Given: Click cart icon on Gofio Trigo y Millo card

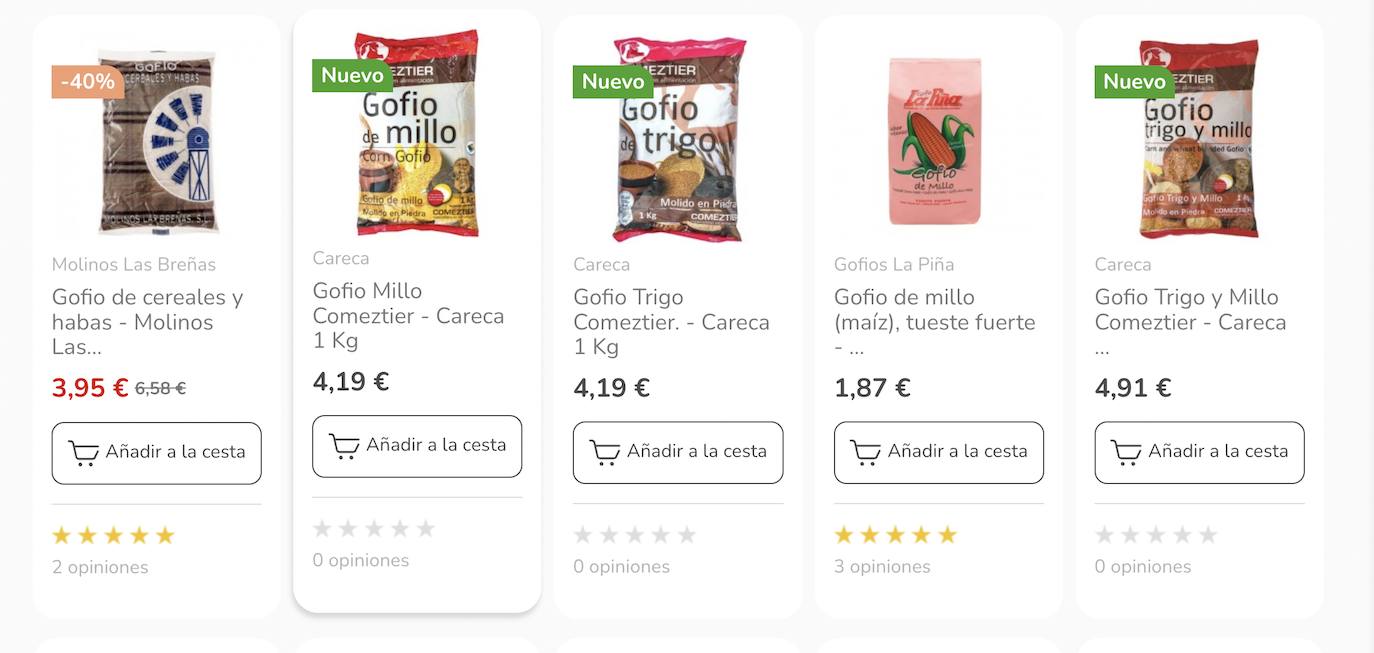Looking at the screenshot, I should click(1126, 453).
